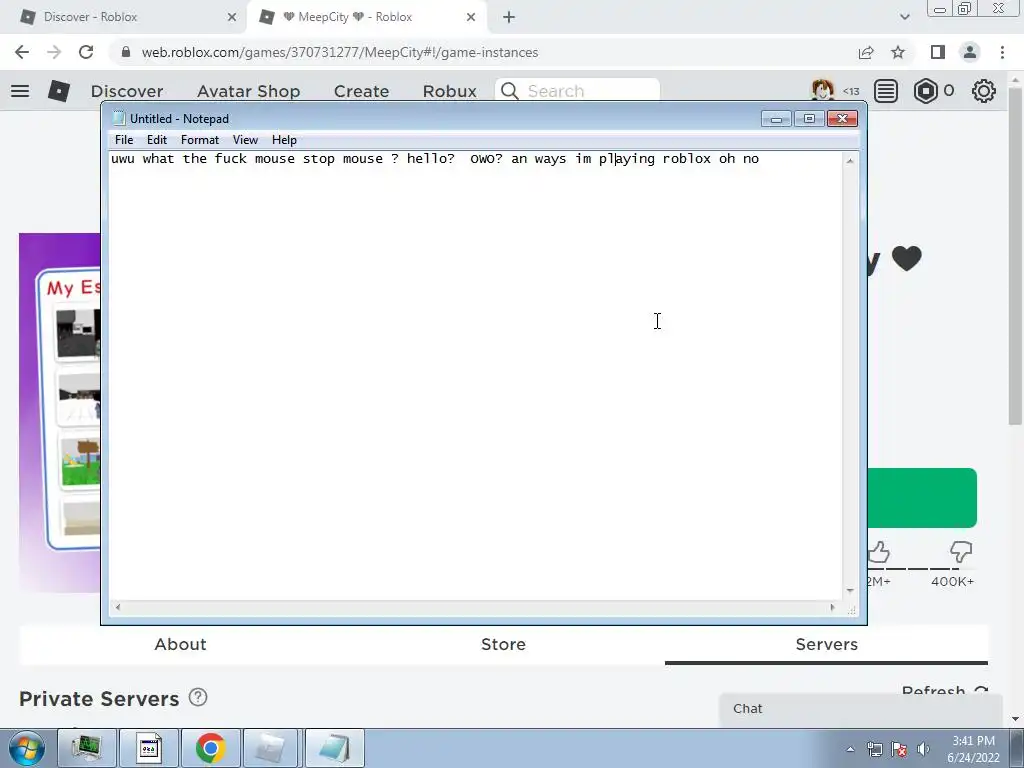This screenshot has height=768, width=1024.
Task: Click the network tray icon
Action: coord(874,749)
